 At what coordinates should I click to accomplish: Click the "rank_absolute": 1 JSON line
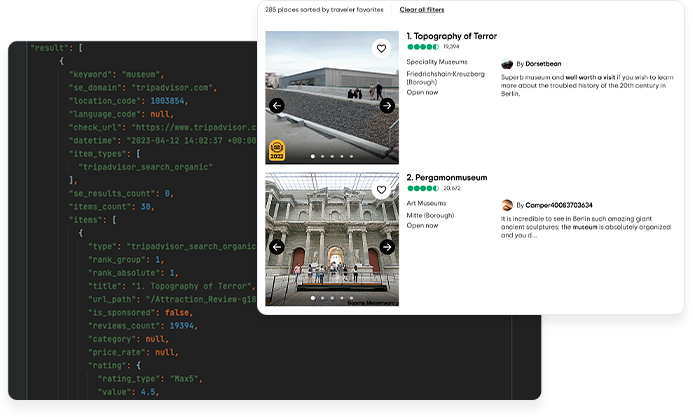[x=133, y=273]
